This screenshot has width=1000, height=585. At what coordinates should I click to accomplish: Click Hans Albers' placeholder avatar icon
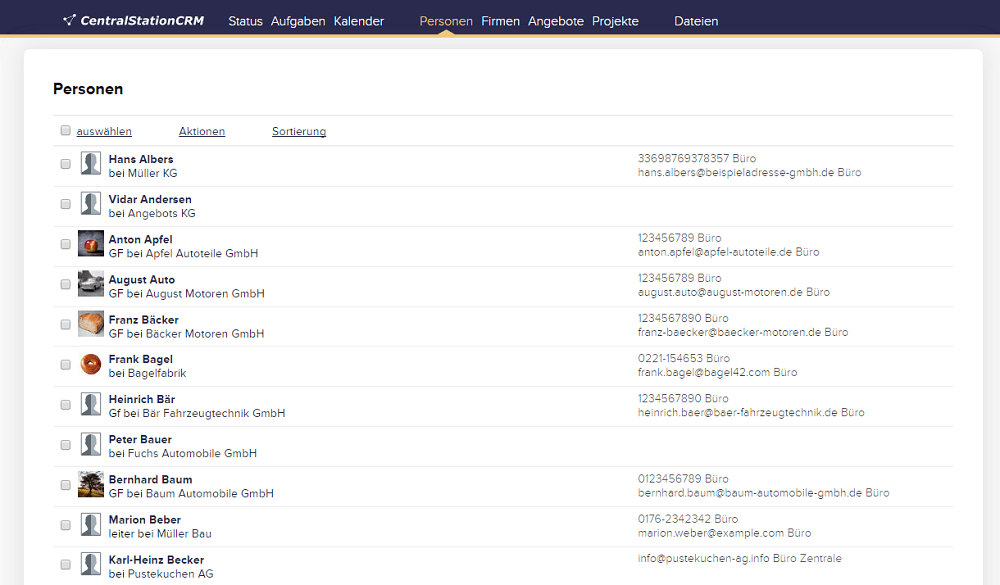point(91,164)
